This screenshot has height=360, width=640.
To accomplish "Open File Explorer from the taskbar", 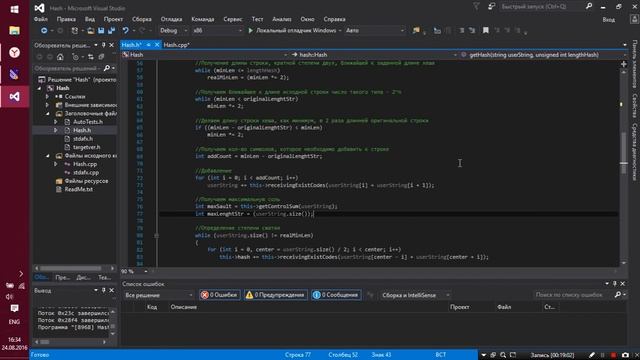I will coord(14,31).
